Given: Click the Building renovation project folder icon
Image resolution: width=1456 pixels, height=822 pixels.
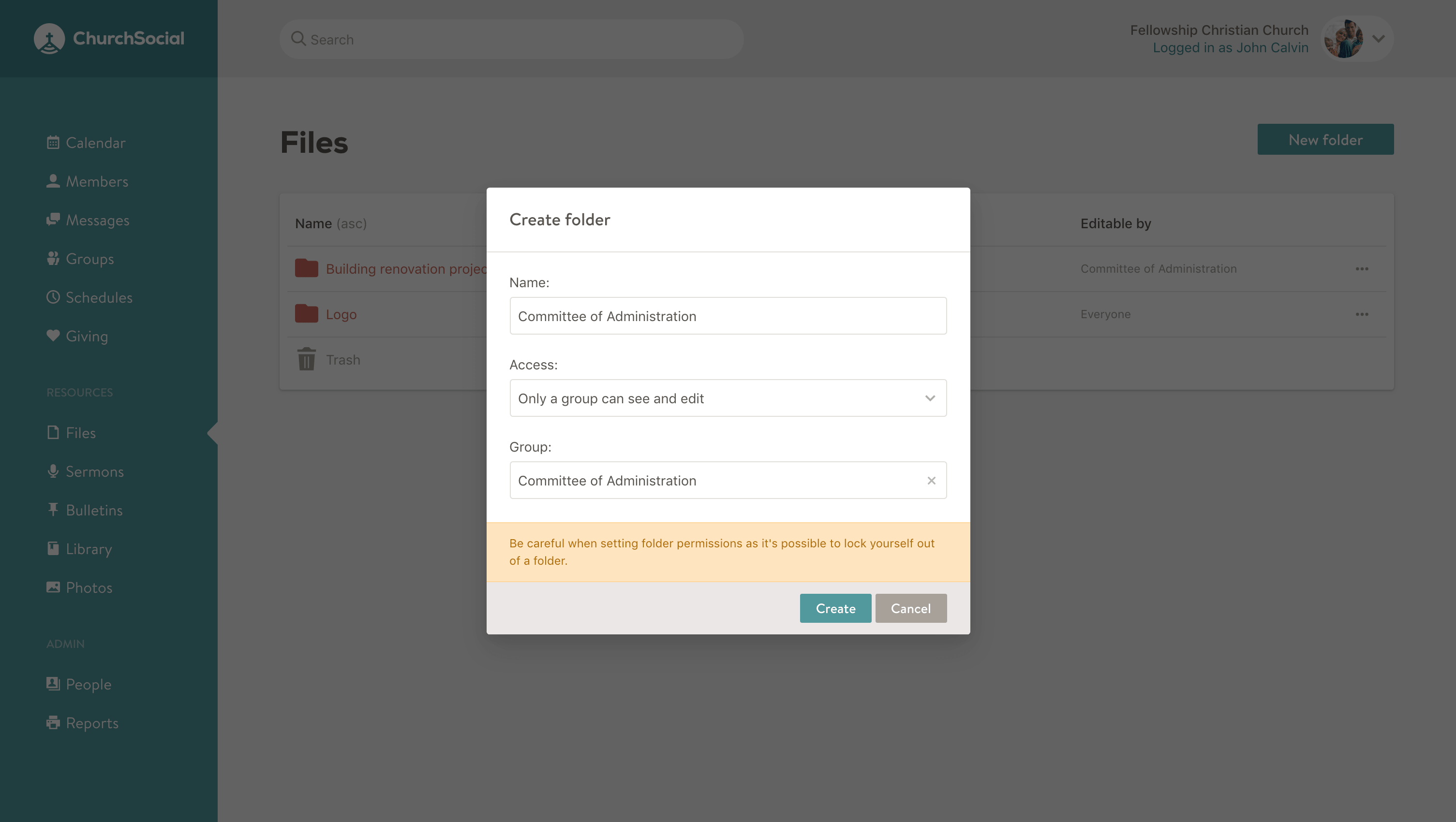Looking at the screenshot, I should coord(306,268).
